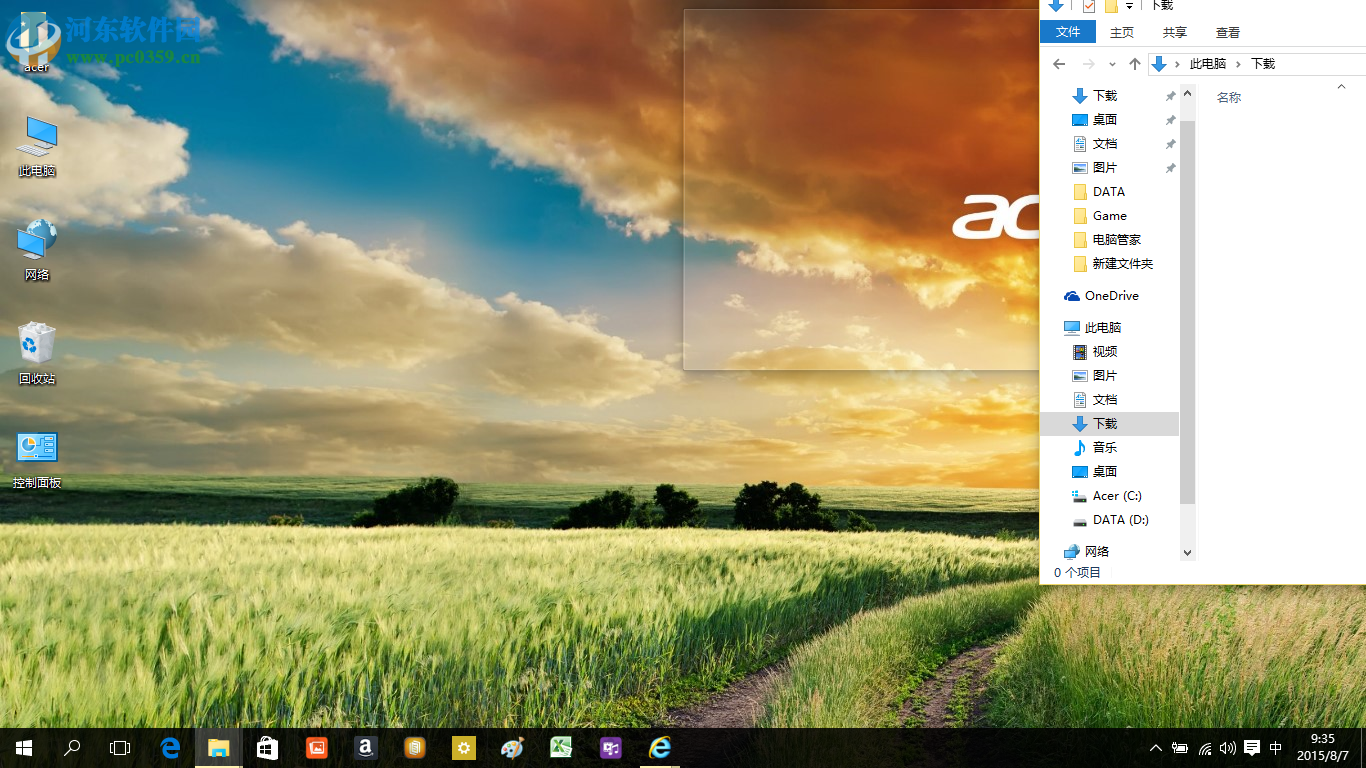Open the 网络 item in the sidebar

pyautogui.click(x=1095, y=551)
